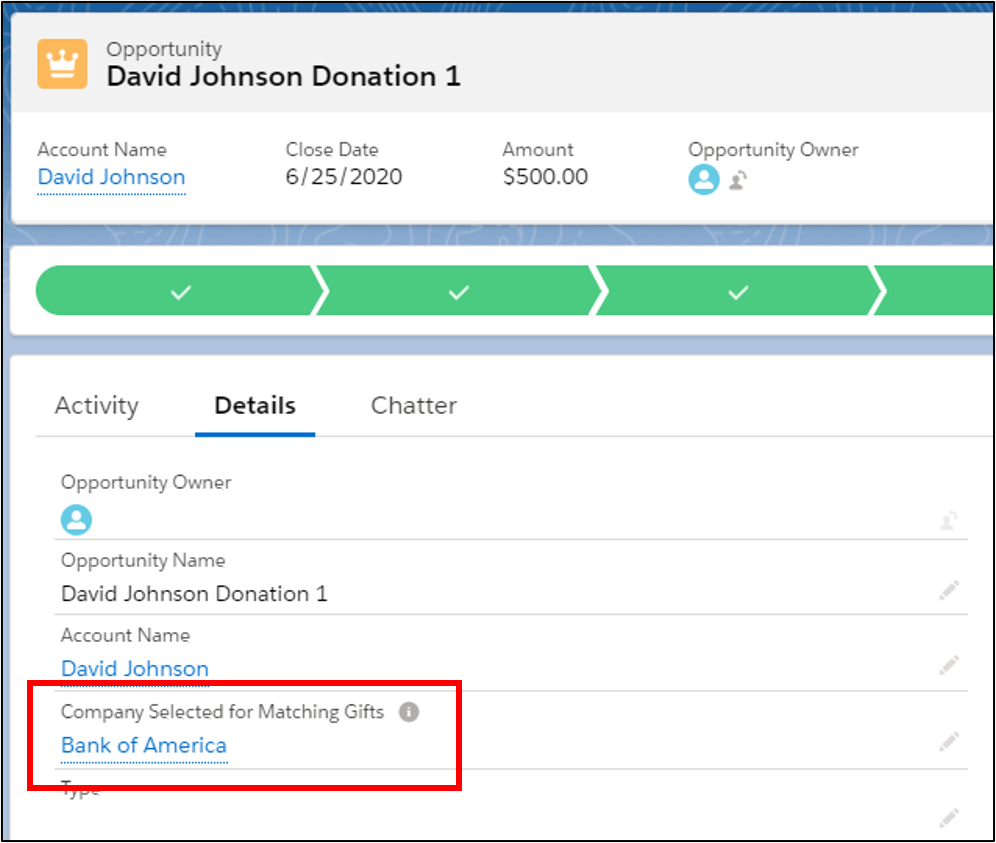This screenshot has height=843, width=996.
Task: Click the chevron before the final path stage
Action: click(878, 291)
